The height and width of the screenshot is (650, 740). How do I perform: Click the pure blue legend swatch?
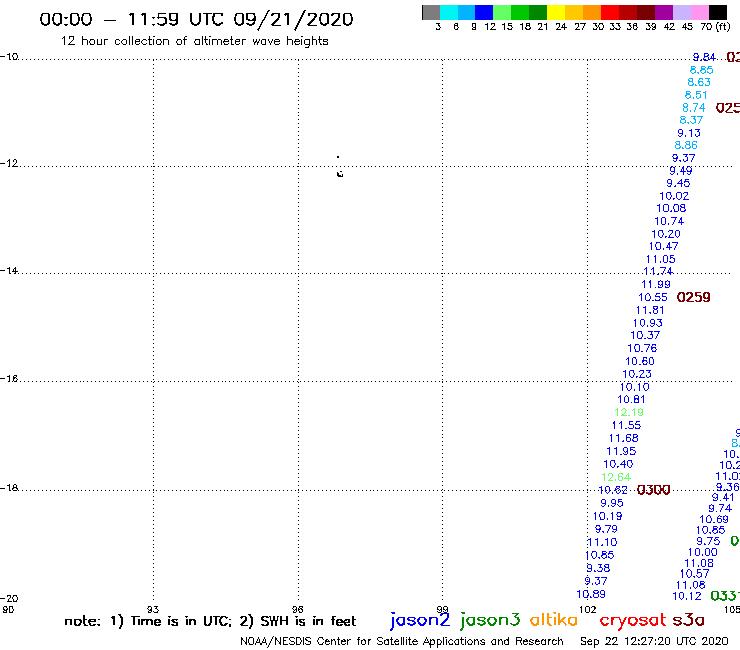tap(484, 12)
